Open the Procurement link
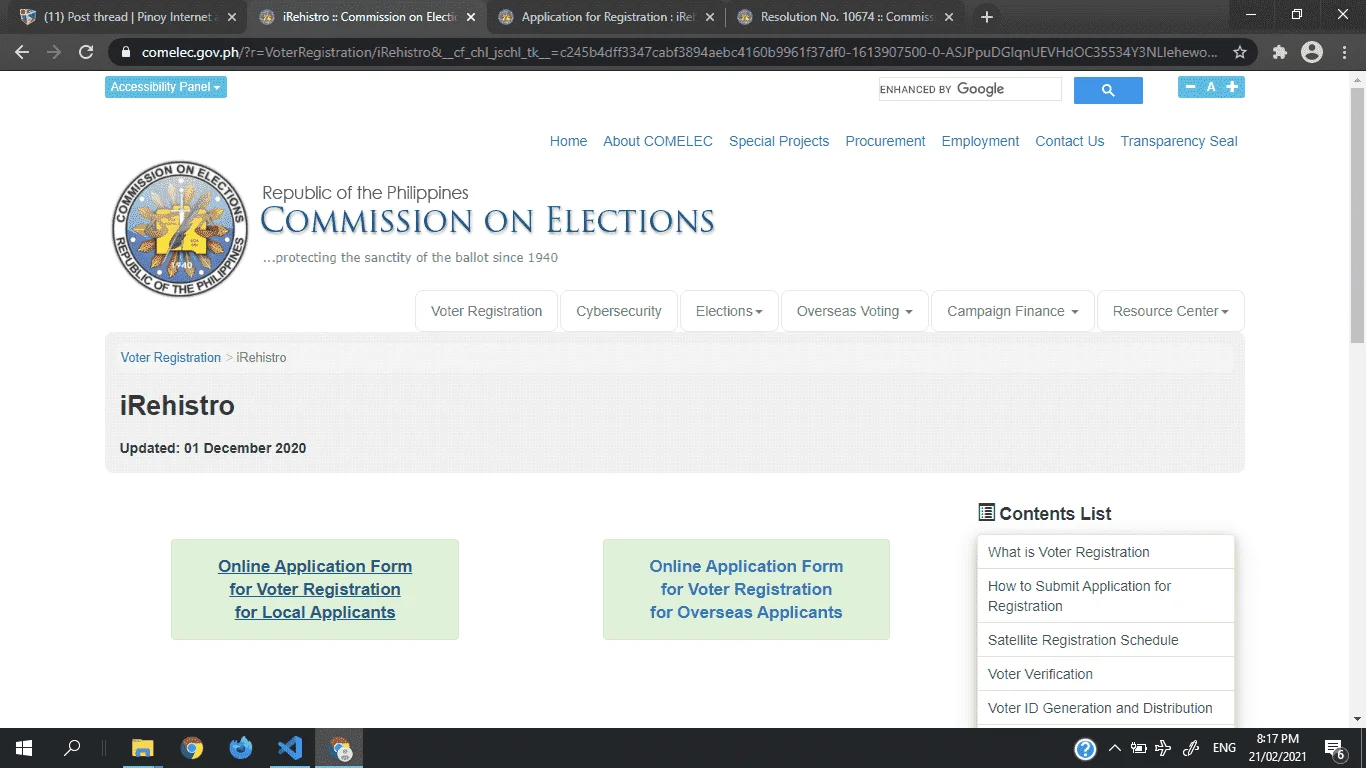The image size is (1366, 768). tap(885, 141)
